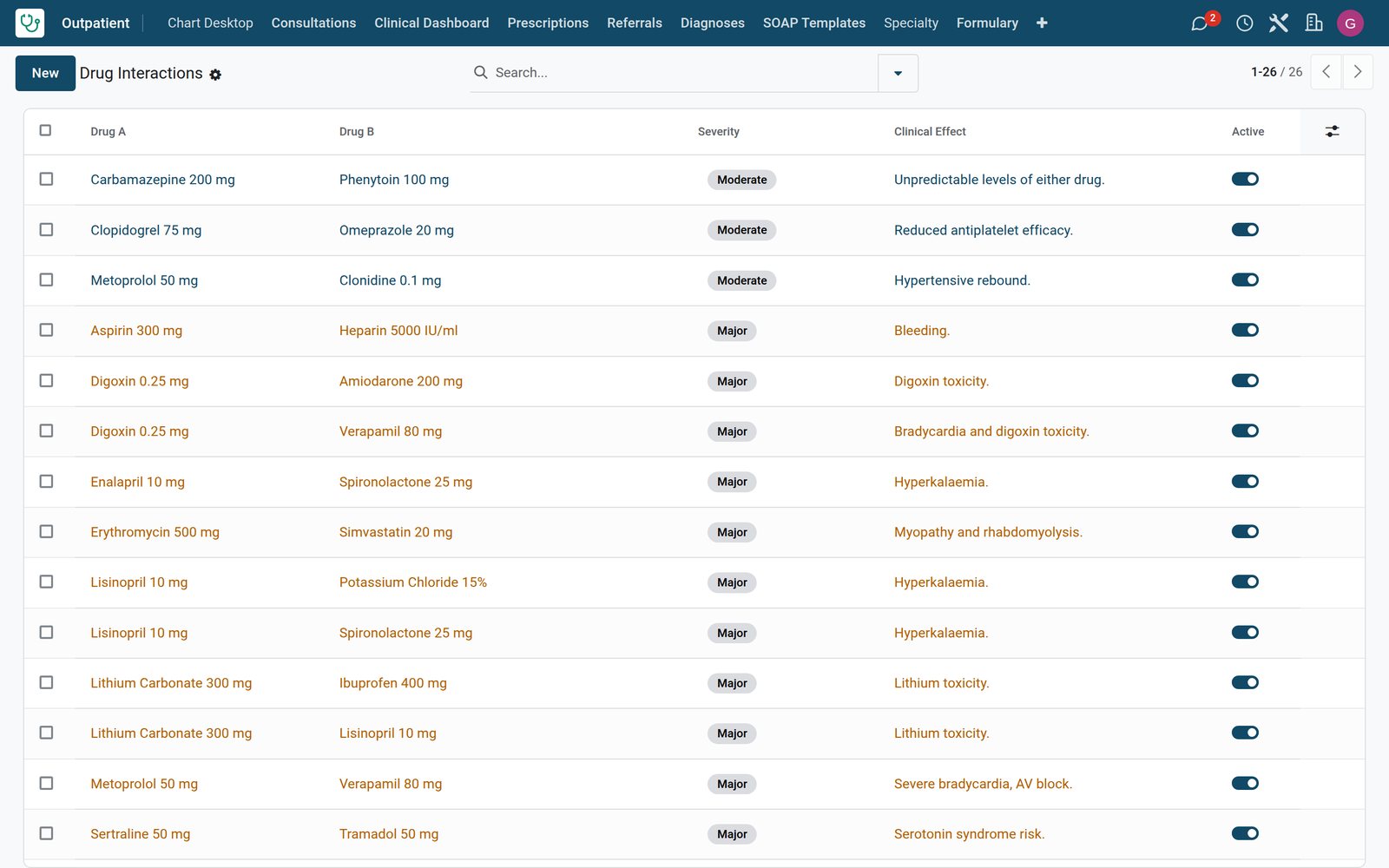
Task: Open the user avatar G menu
Action: [1350, 23]
